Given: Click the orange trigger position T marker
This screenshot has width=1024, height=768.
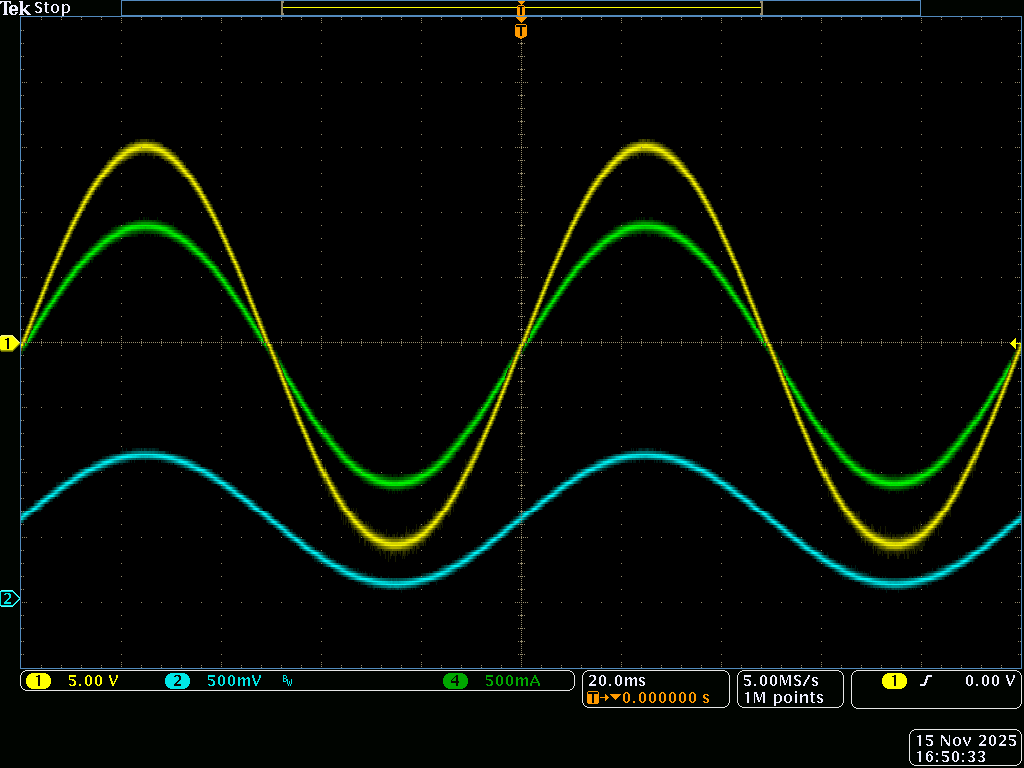Looking at the screenshot, I should tap(520, 31).
